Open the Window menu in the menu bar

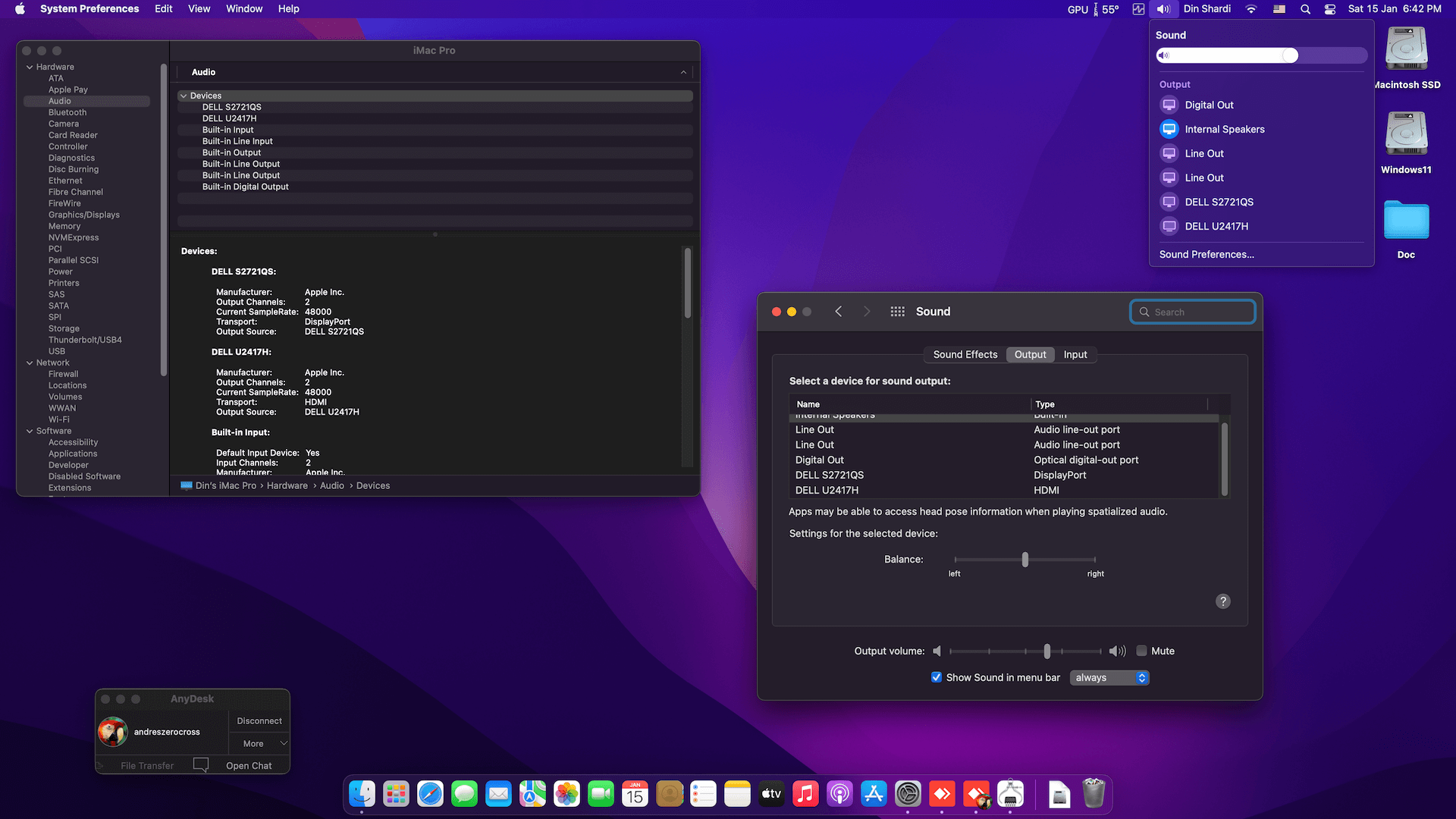243,8
